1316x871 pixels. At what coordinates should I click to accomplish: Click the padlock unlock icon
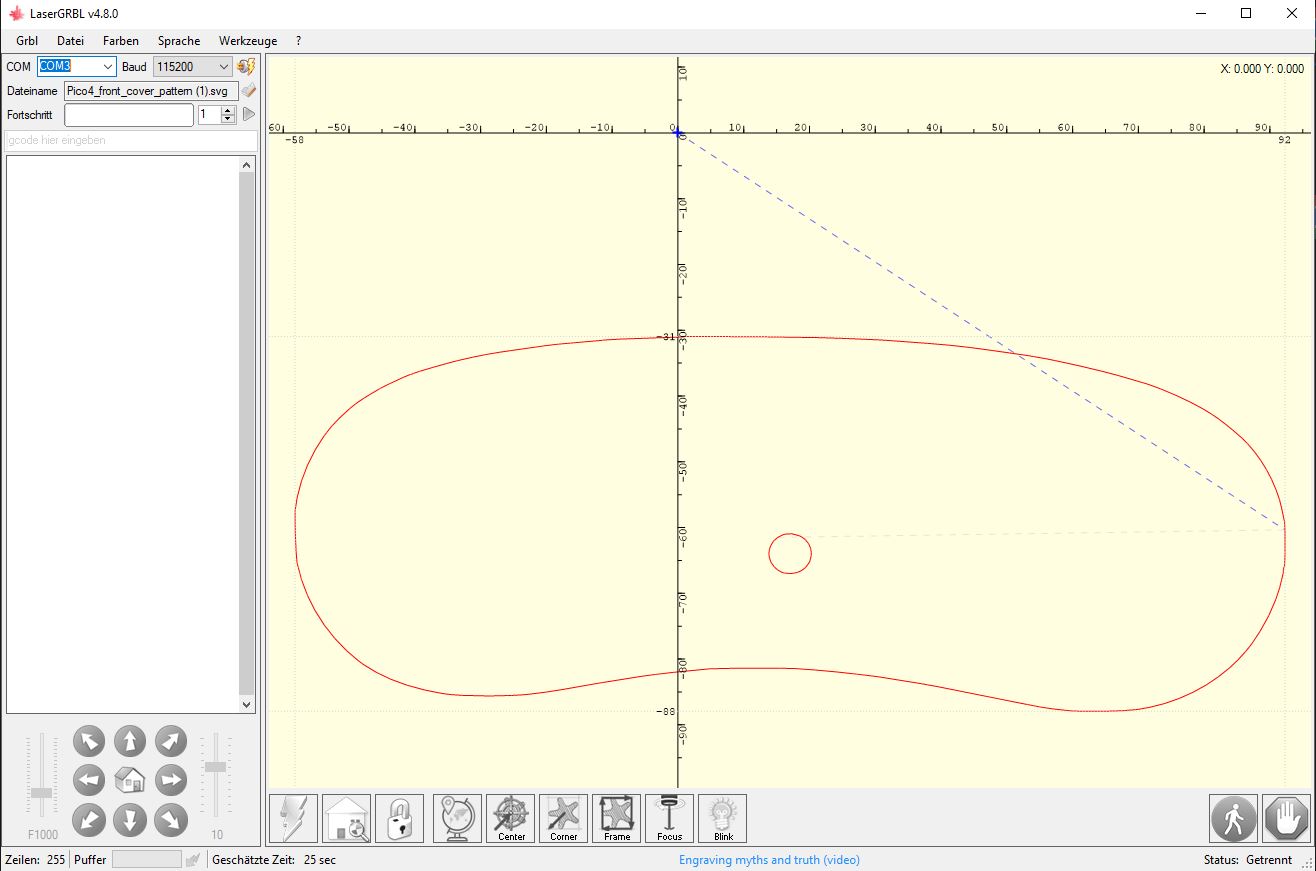(x=399, y=819)
